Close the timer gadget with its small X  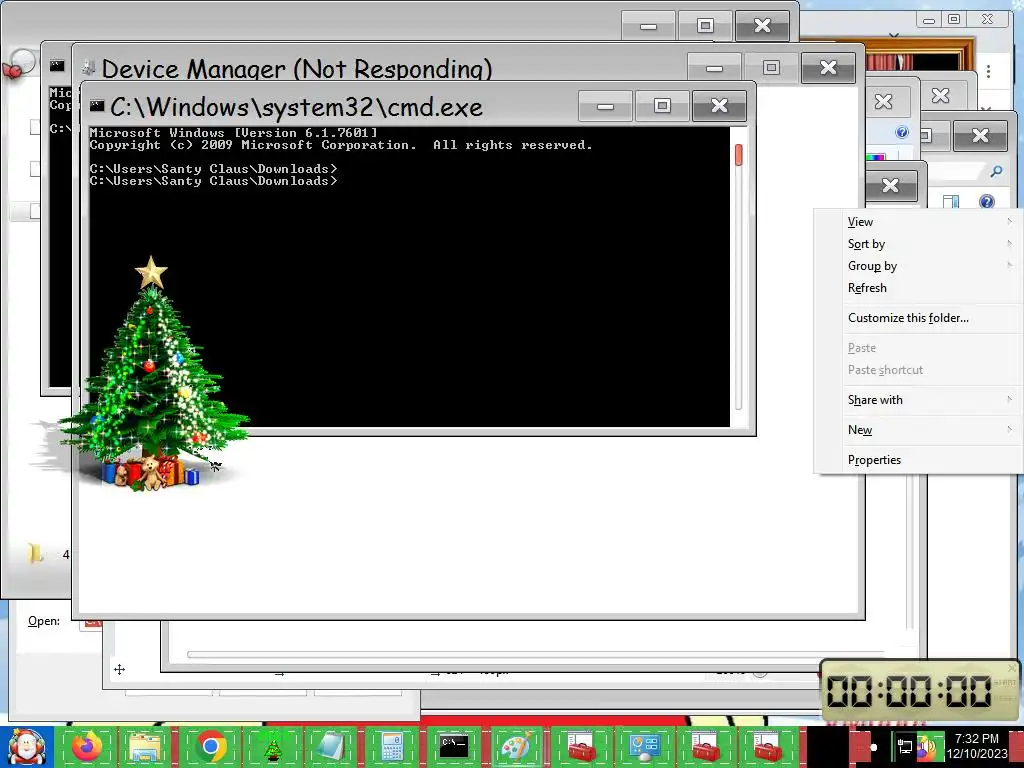click(x=1013, y=668)
